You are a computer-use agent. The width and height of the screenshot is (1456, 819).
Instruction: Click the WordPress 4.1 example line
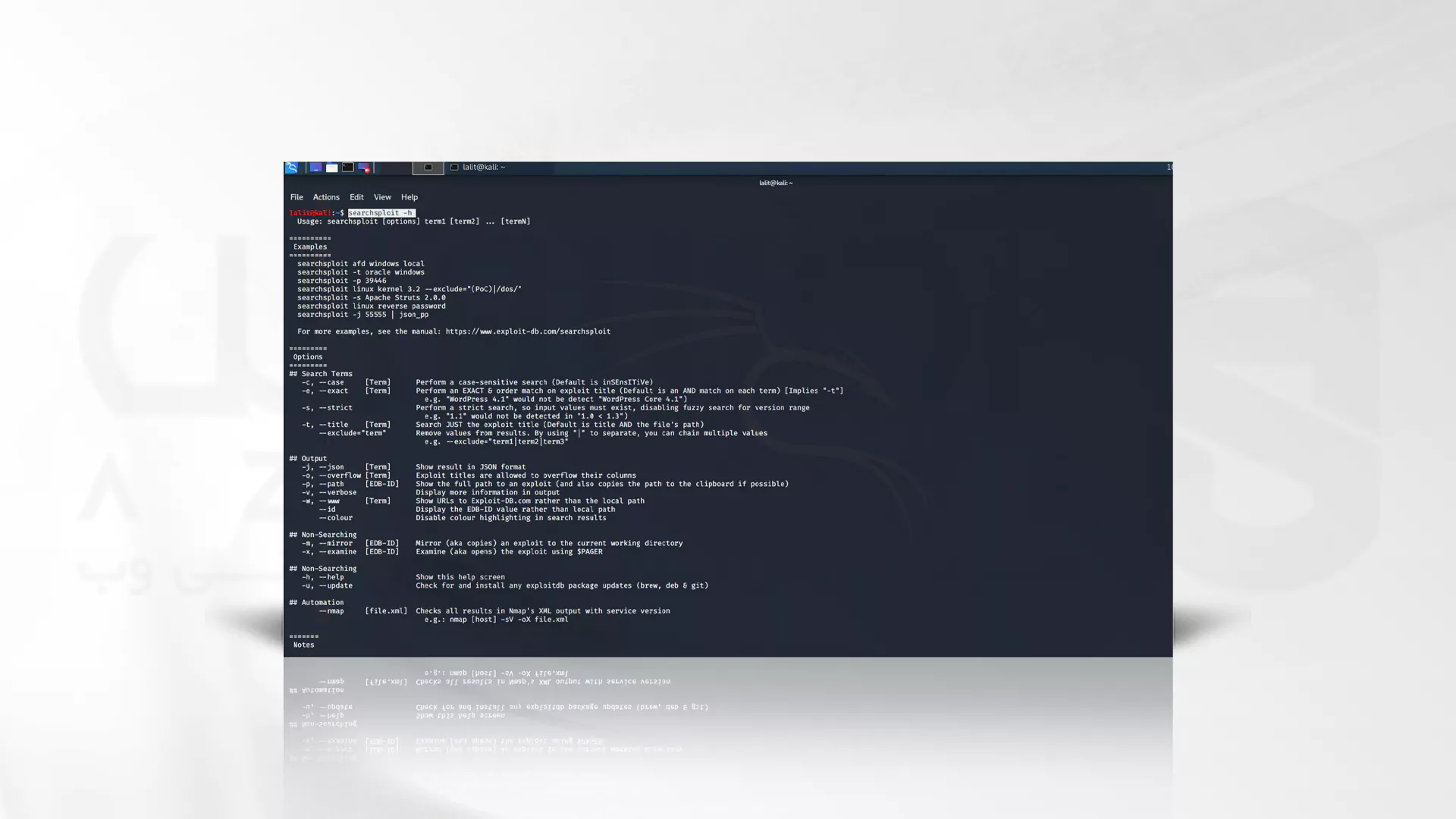555,400
